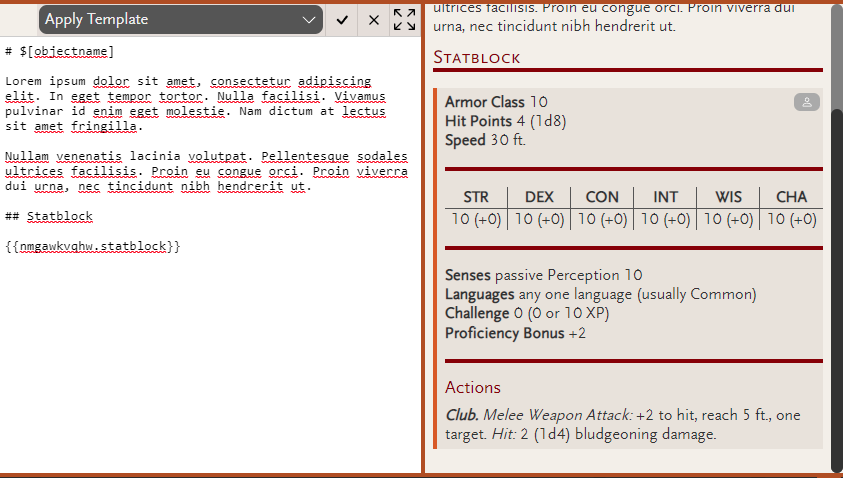Click the Lorem ipsum paragraph in the editor
The width and height of the screenshot is (843, 478).
pos(196,104)
